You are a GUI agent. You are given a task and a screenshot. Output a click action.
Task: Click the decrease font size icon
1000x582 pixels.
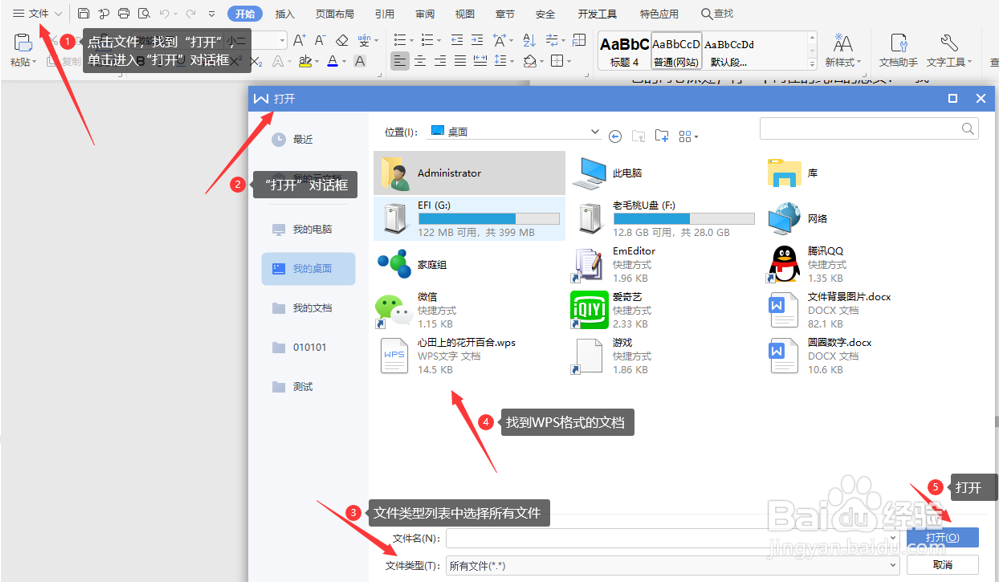[x=320, y=41]
